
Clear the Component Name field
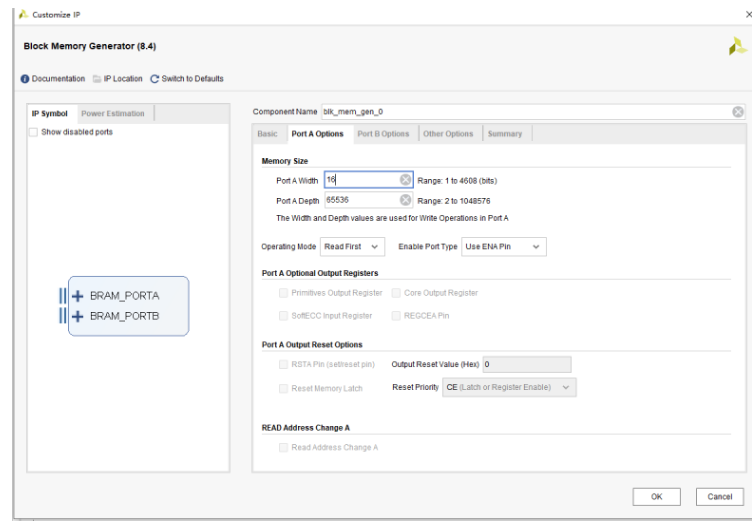[x=738, y=112]
